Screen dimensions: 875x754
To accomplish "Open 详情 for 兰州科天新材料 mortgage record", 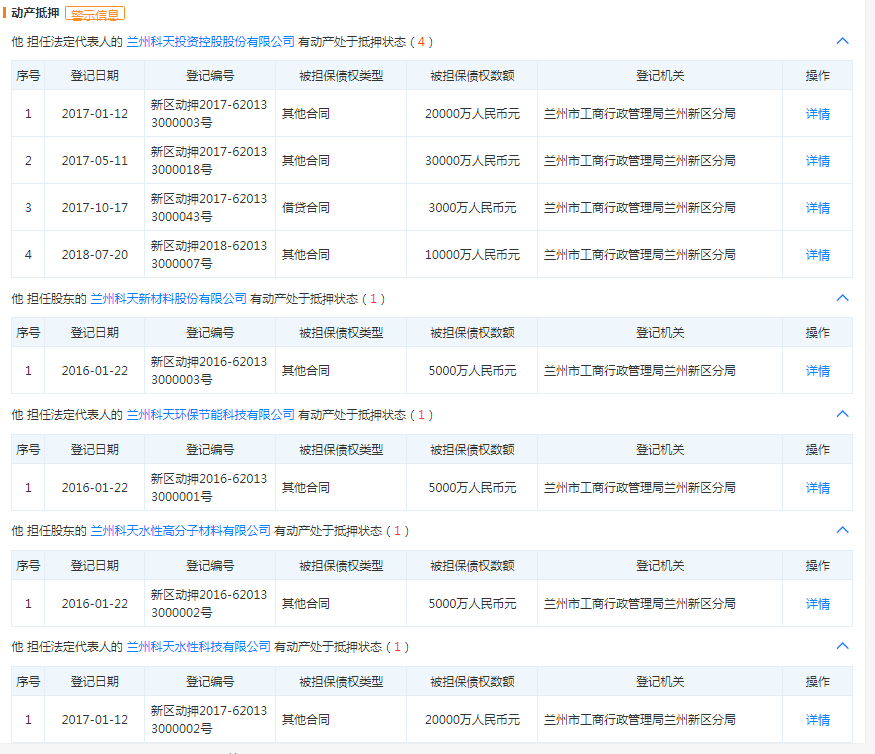I will (817, 371).
